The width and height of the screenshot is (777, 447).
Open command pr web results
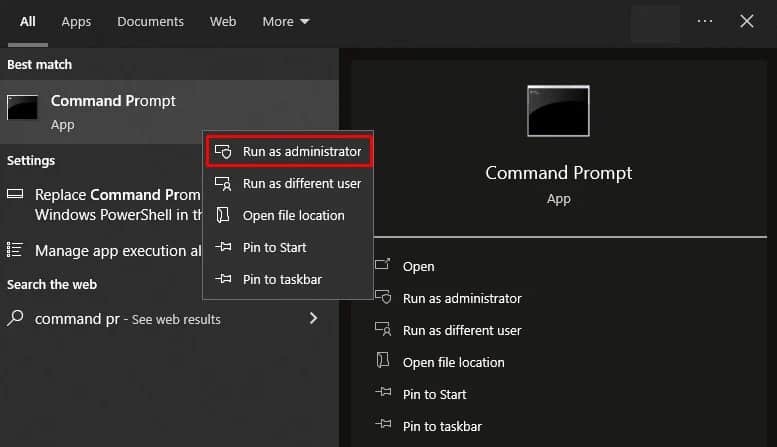[169, 319]
